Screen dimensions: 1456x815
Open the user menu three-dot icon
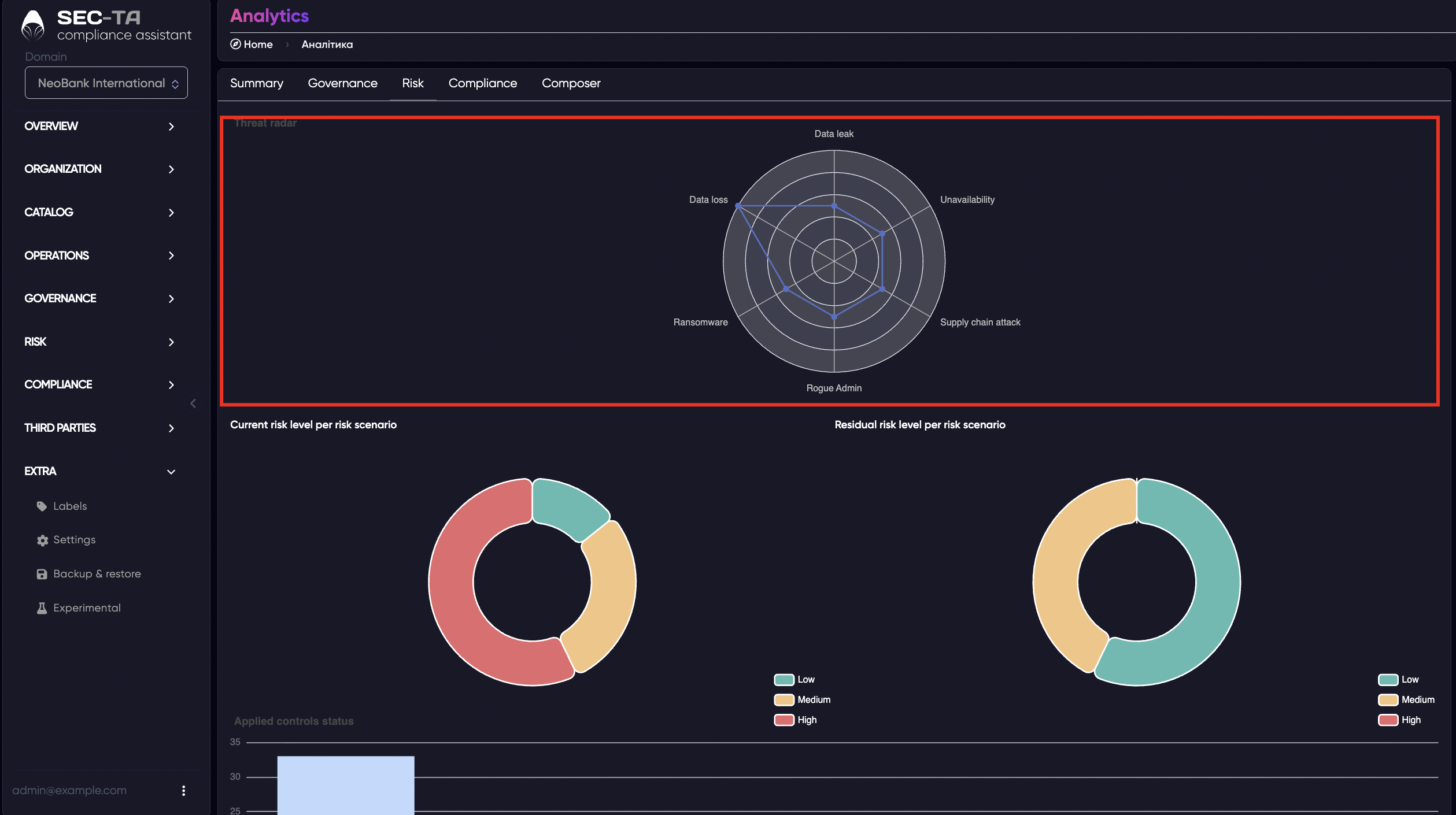pyautogui.click(x=183, y=791)
